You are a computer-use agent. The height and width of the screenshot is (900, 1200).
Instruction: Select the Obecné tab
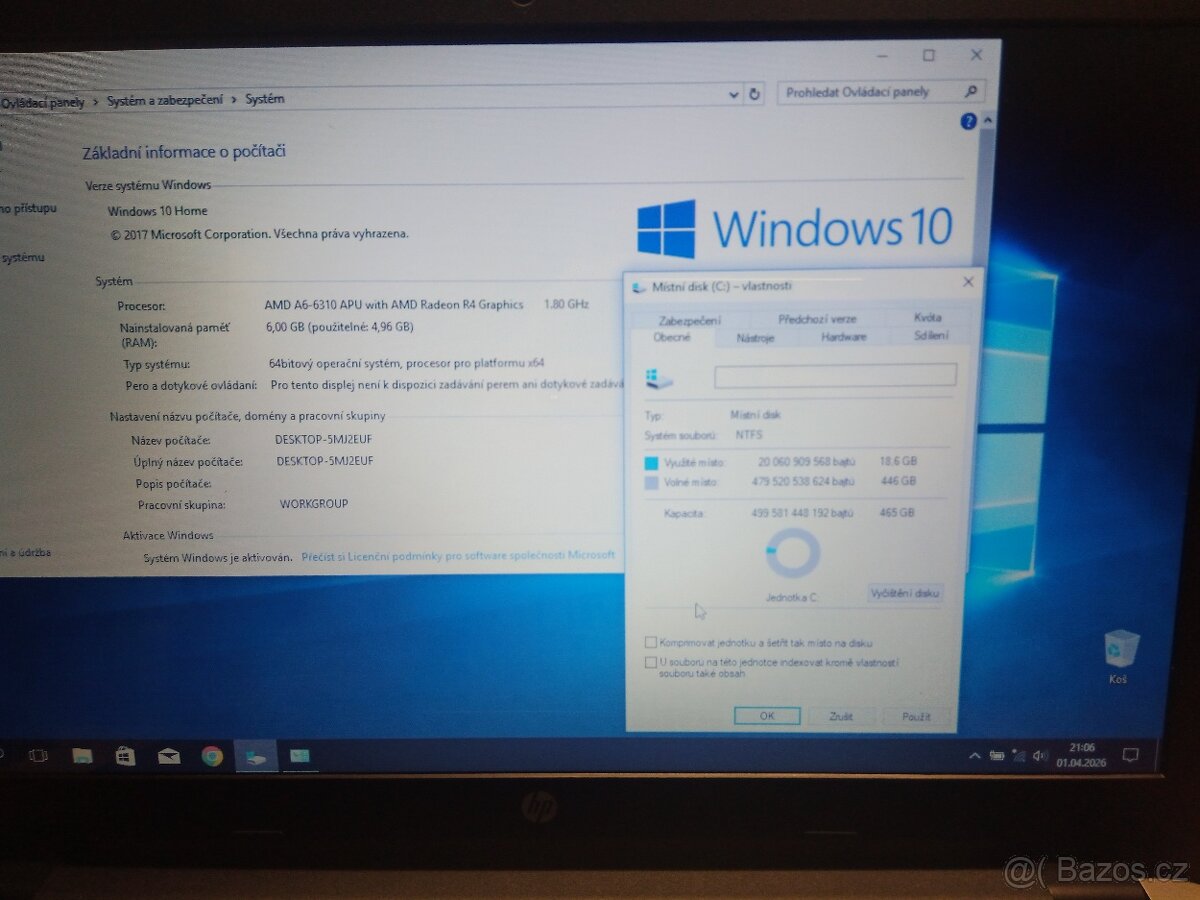(x=672, y=338)
